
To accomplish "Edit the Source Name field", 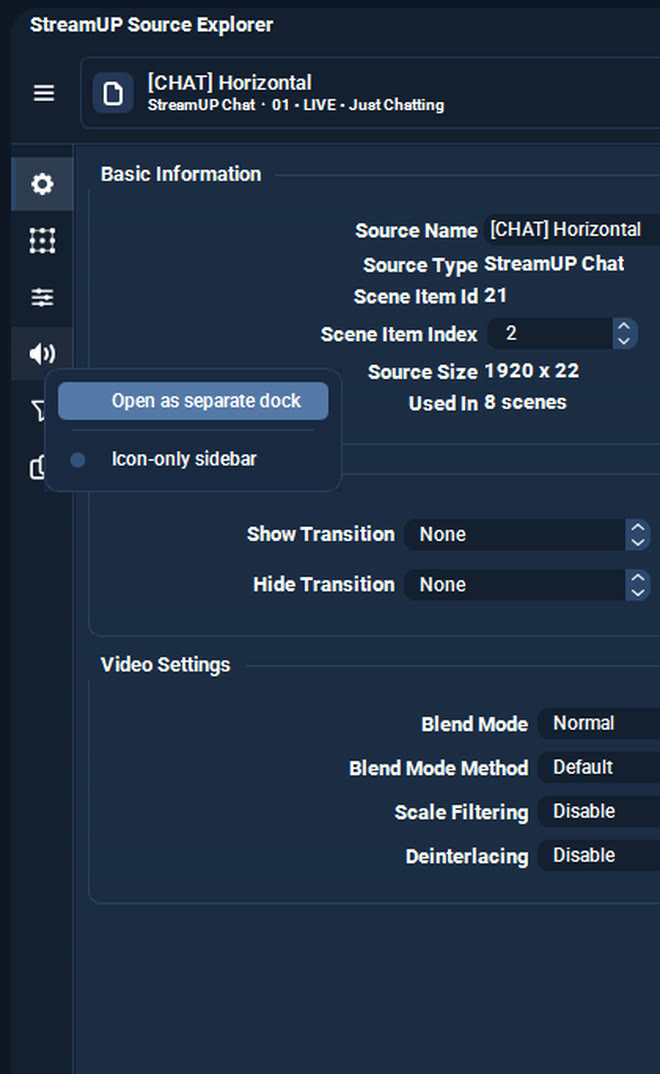I will [572, 229].
